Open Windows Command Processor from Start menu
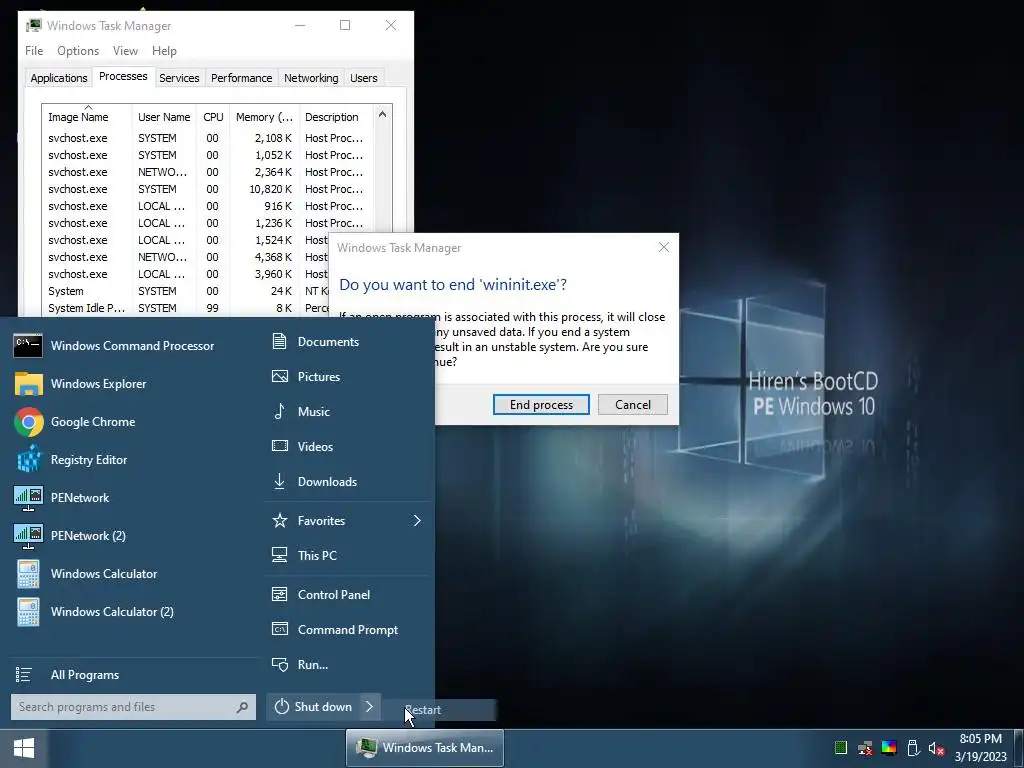 [x=131, y=345]
